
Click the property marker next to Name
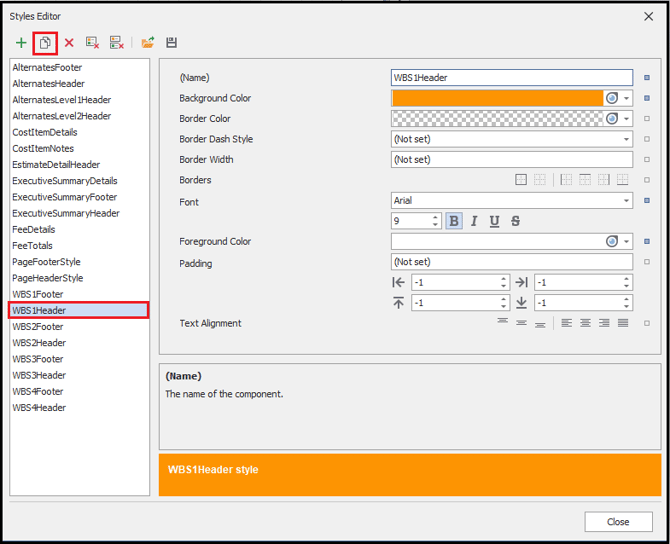[x=647, y=78]
